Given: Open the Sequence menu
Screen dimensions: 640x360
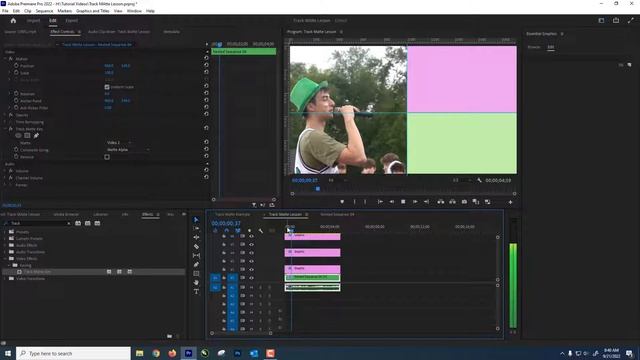Looking at the screenshot, I should click(x=44, y=11).
